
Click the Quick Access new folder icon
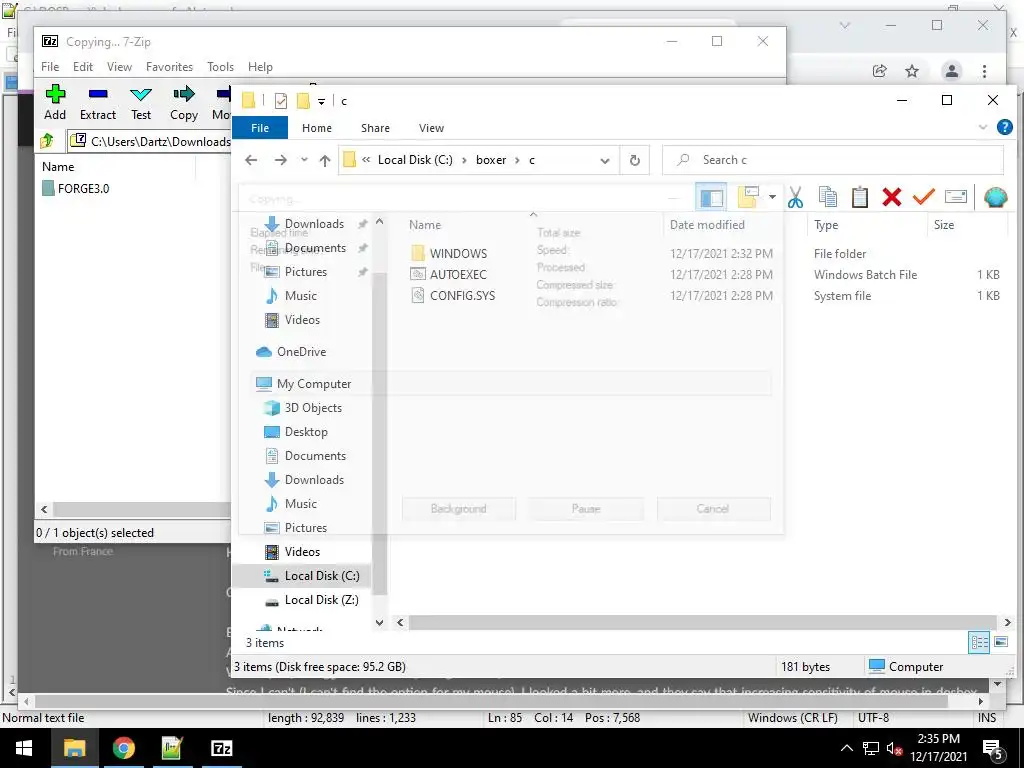[303, 101]
